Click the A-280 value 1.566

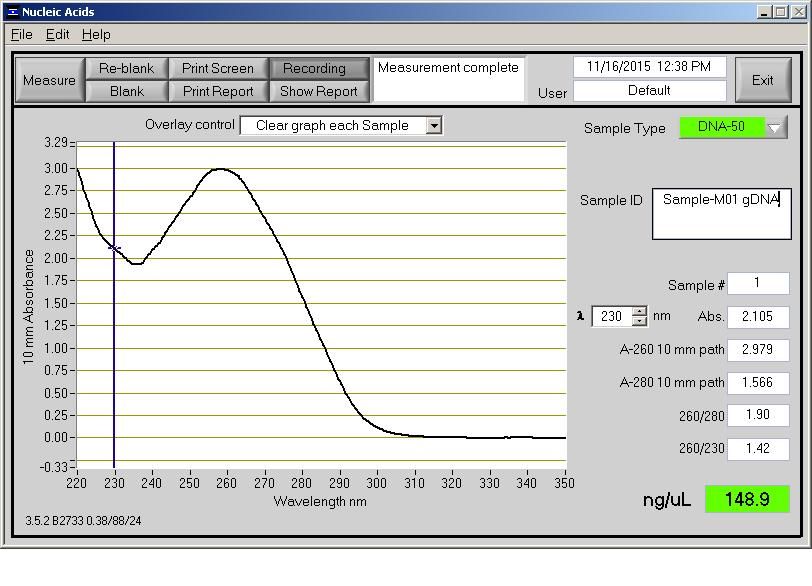point(758,383)
